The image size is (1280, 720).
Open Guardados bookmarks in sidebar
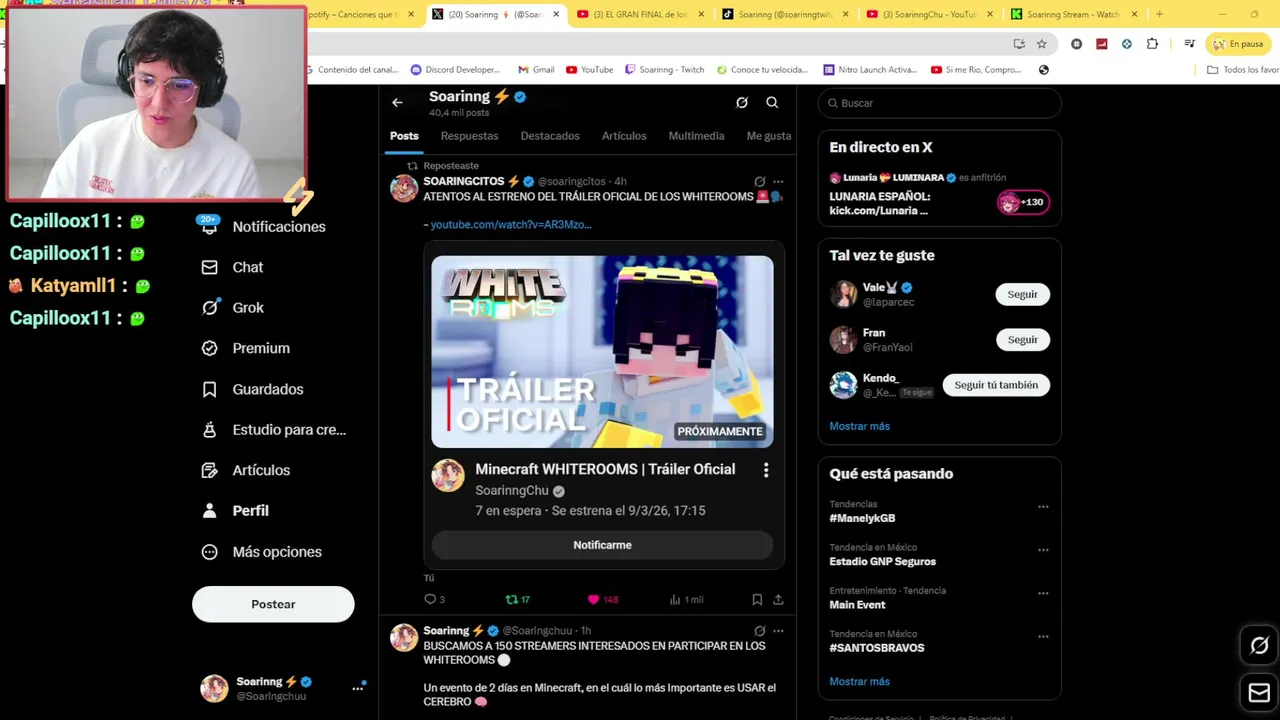pos(252,389)
